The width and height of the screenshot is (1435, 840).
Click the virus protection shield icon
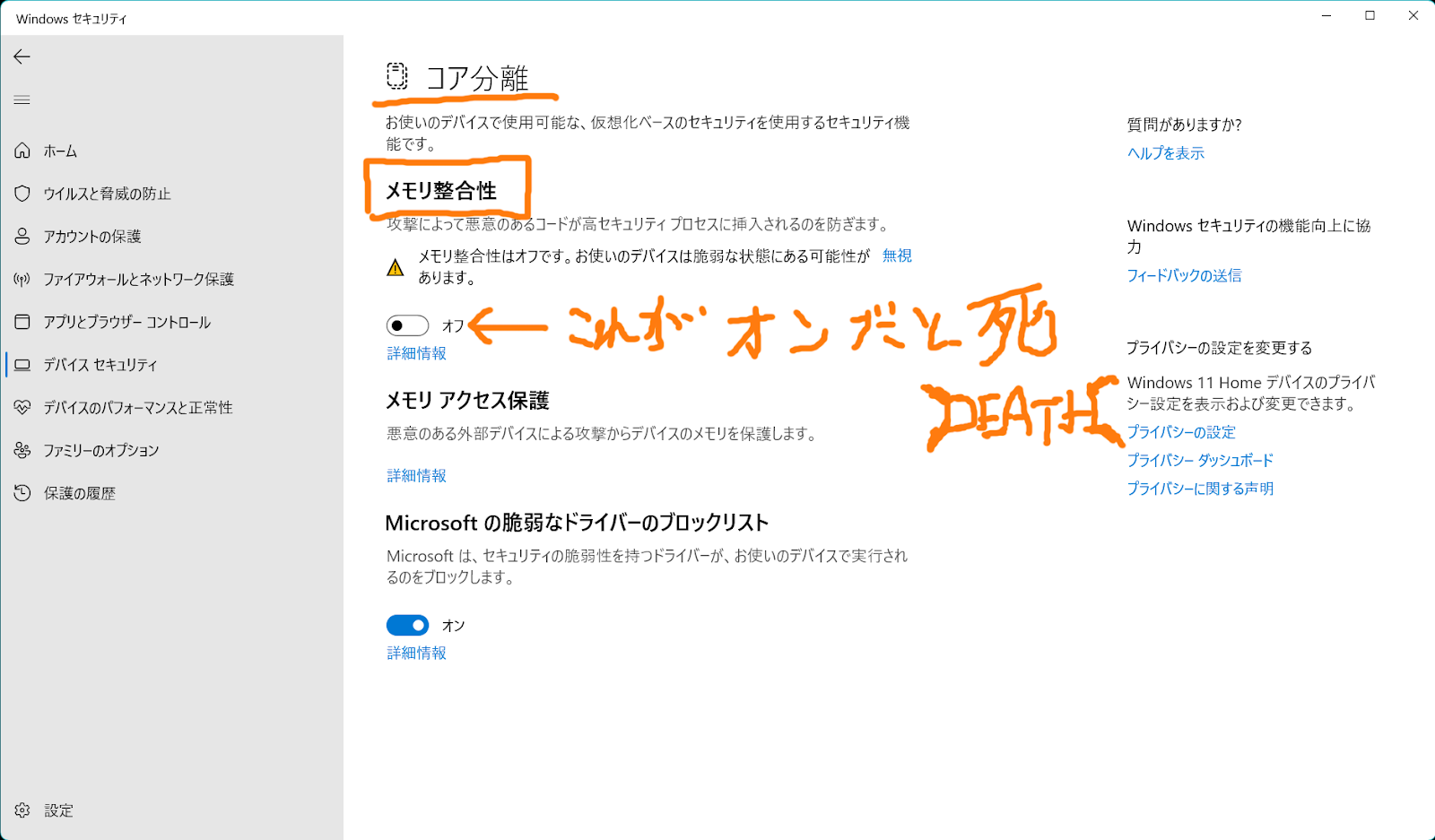click(x=22, y=194)
